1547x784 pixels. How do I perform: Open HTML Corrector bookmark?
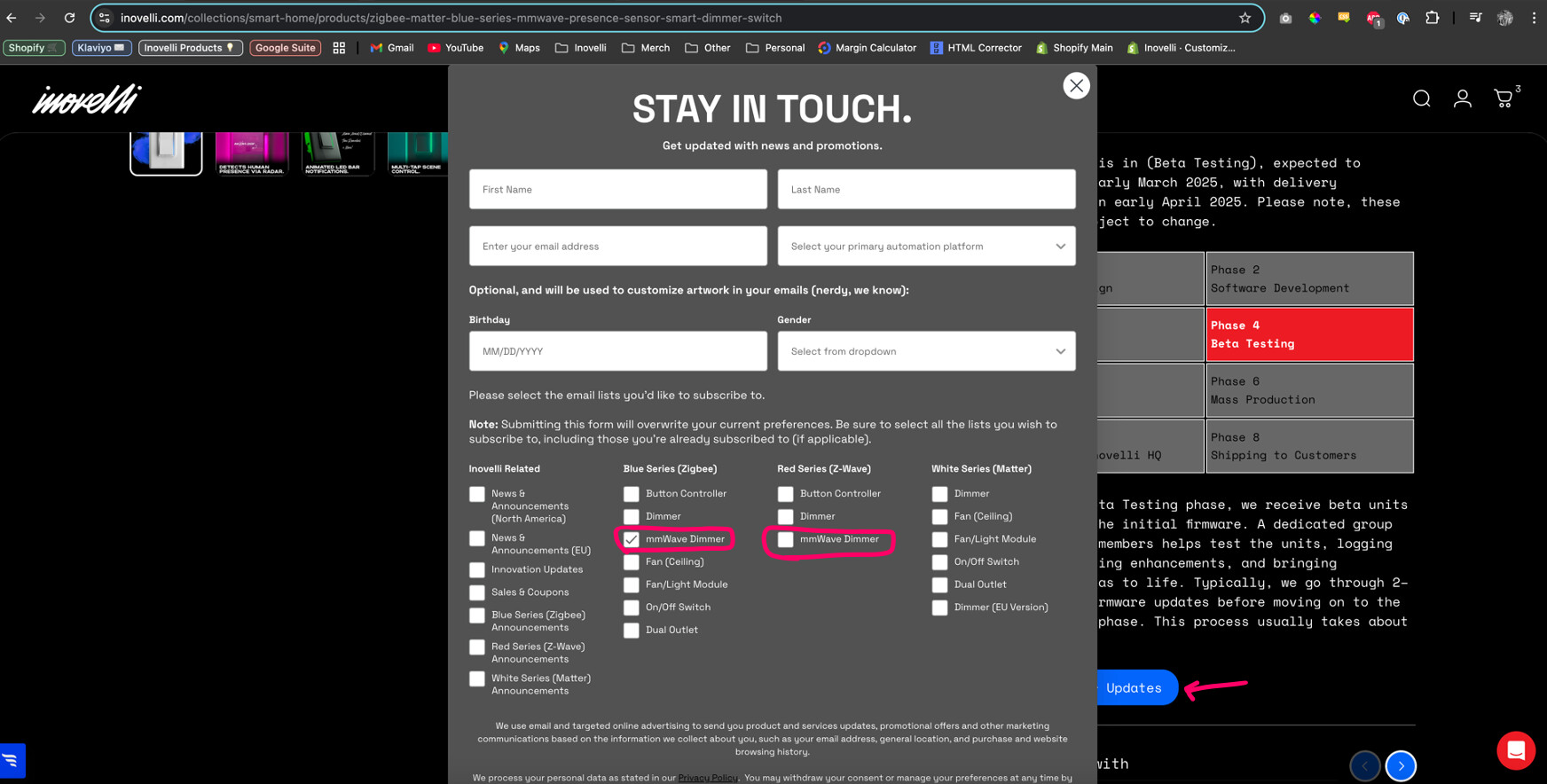pyautogui.click(x=976, y=48)
